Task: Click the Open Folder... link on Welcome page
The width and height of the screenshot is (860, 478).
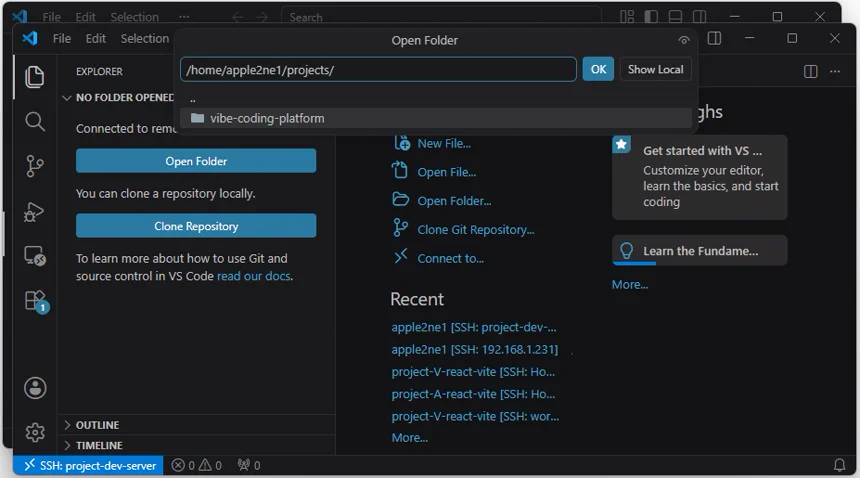Action: pos(454,201)
